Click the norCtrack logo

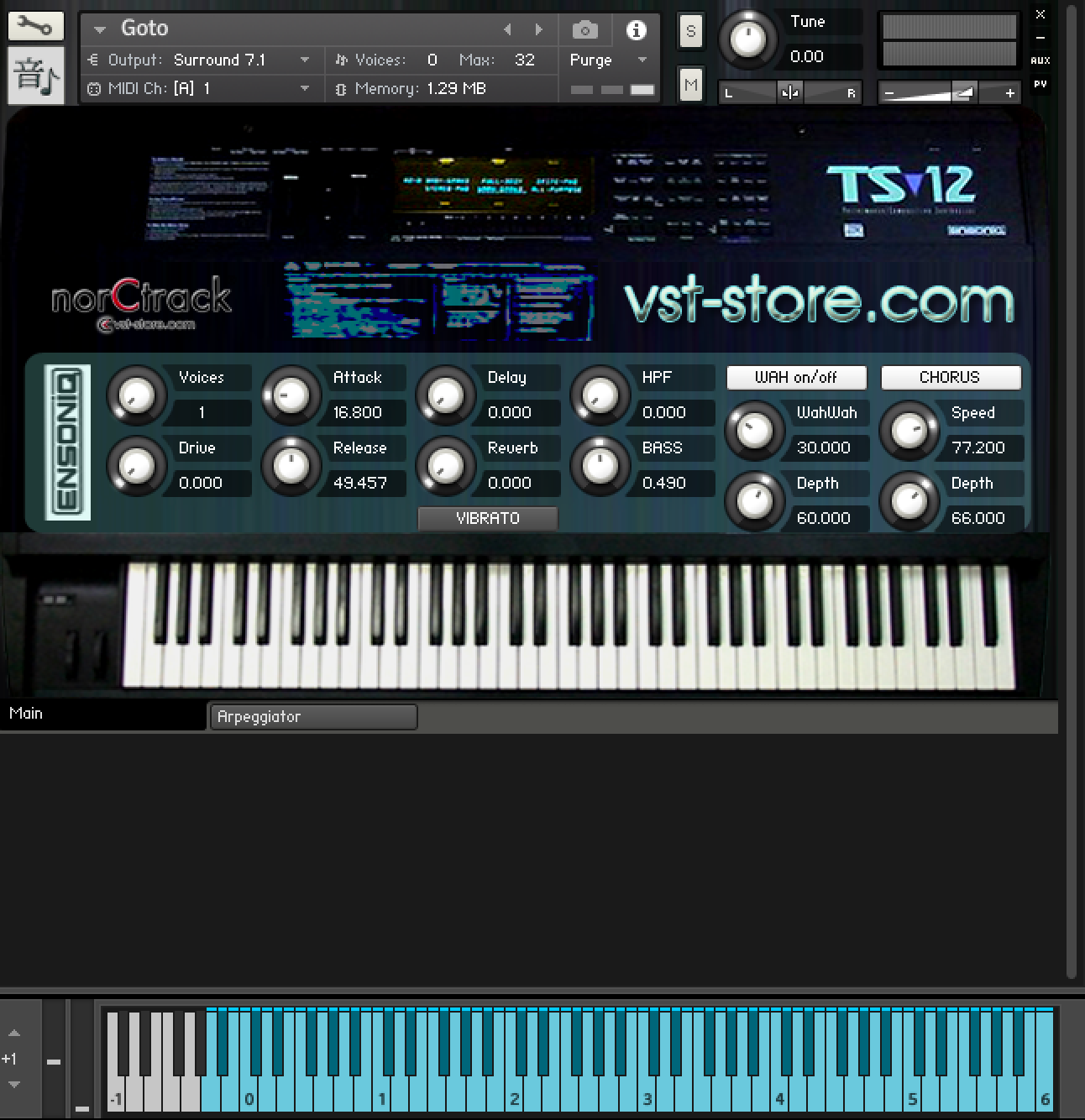(x=141, y=304)
